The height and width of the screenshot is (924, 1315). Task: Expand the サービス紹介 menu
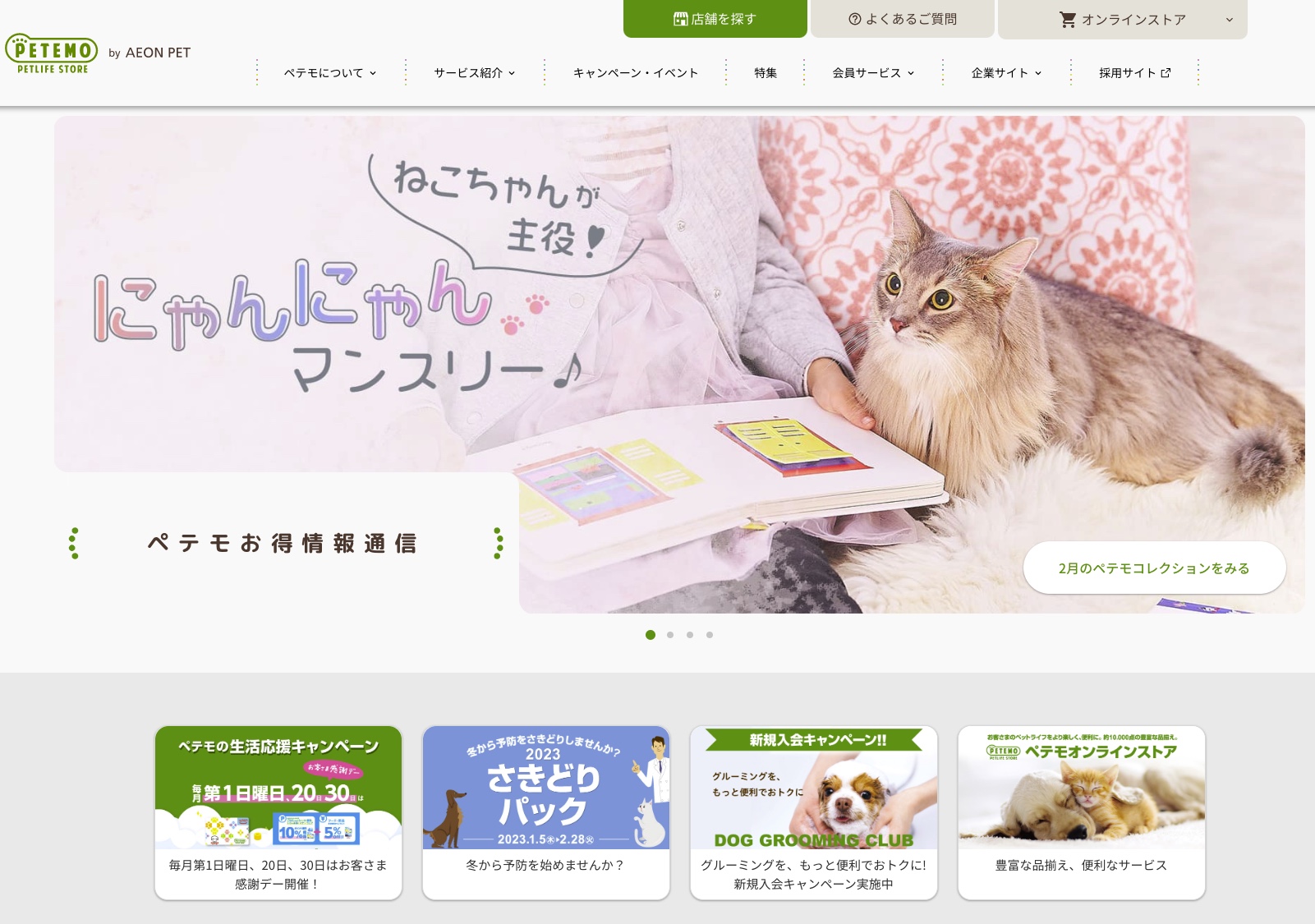click(x=475, y=73)
